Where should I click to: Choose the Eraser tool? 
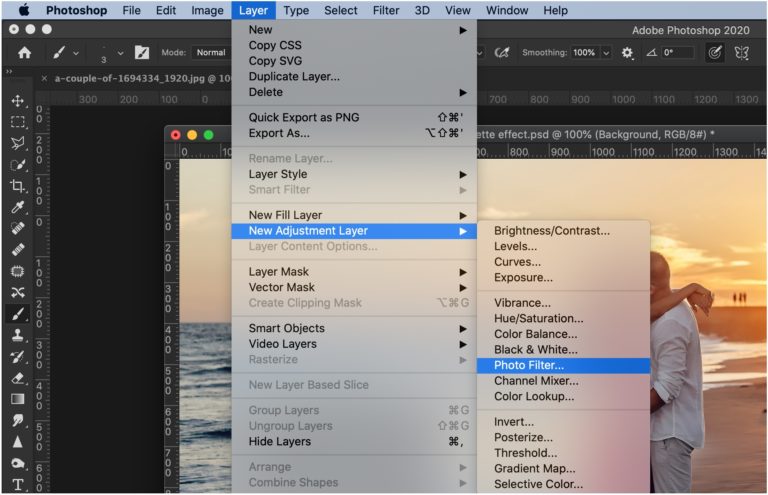pos(18,378)
